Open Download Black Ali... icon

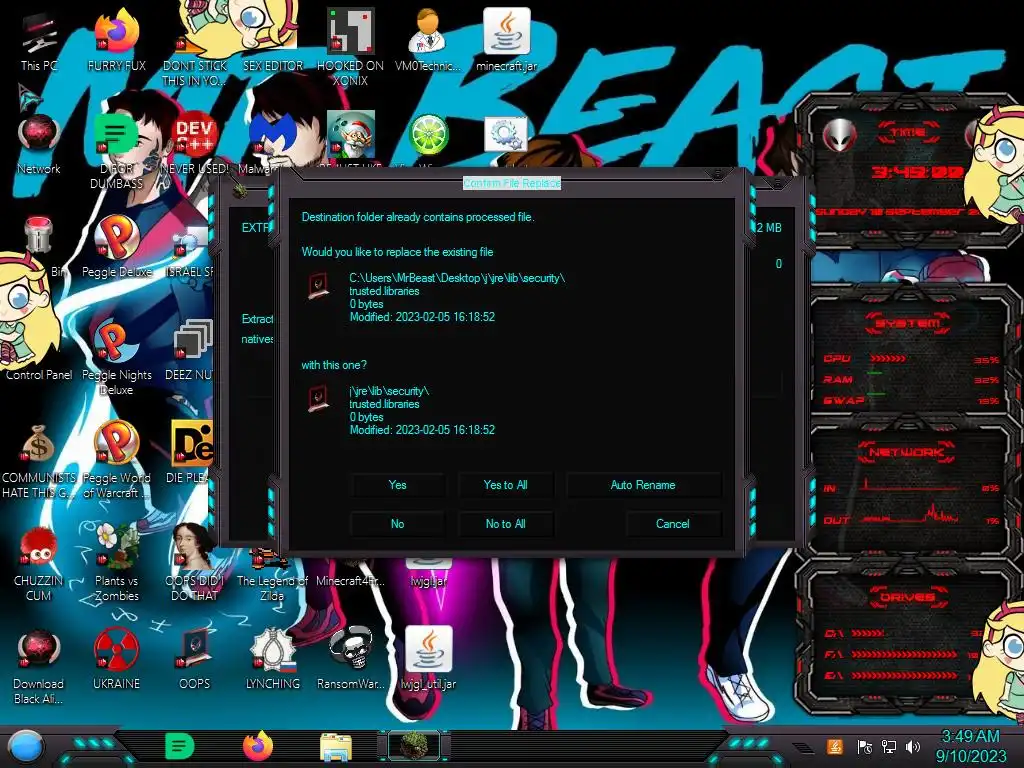coord(39,667)
